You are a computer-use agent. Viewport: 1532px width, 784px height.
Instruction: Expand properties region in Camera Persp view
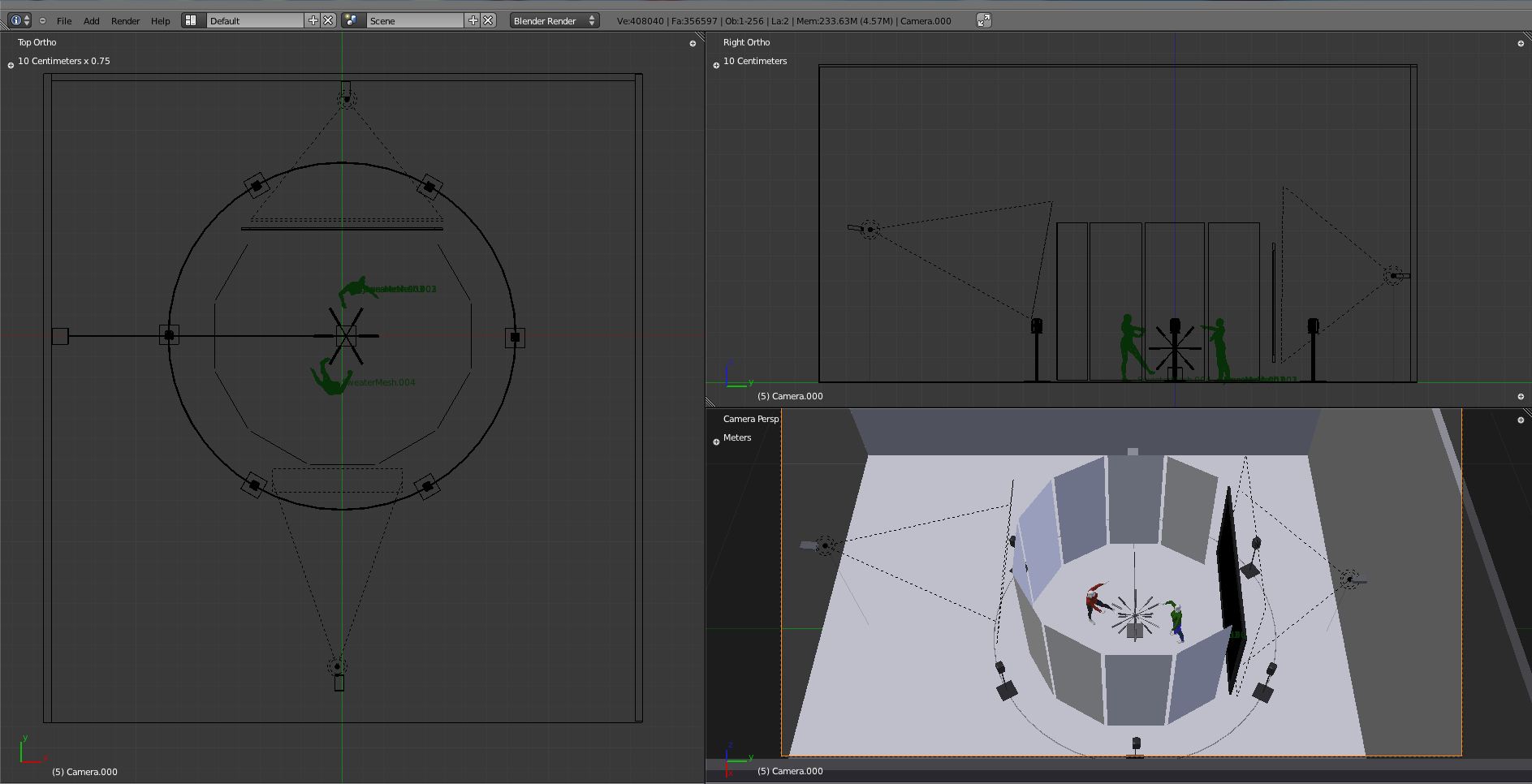[1521, 420]
